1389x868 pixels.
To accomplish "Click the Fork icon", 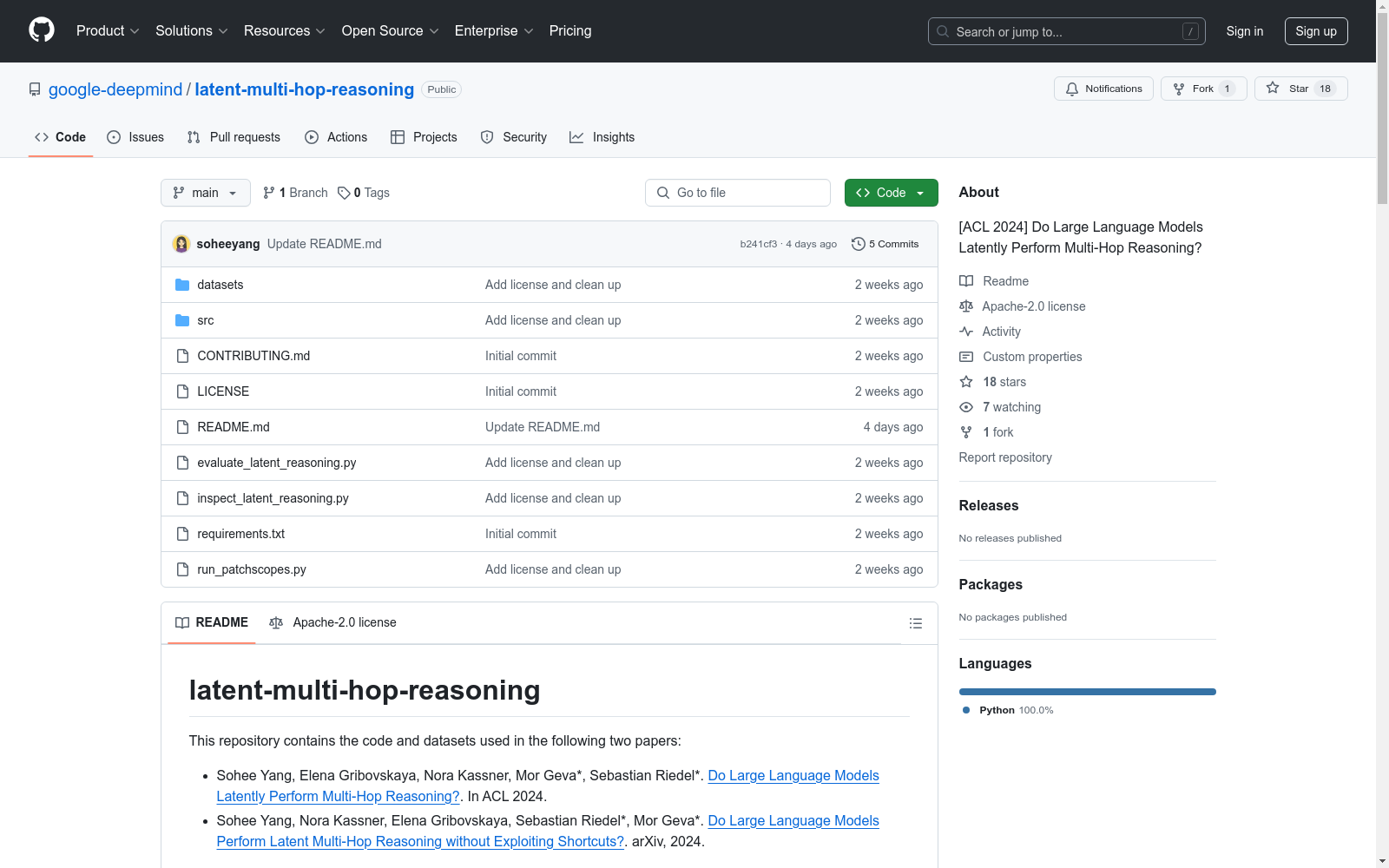I will (1179, 89).
